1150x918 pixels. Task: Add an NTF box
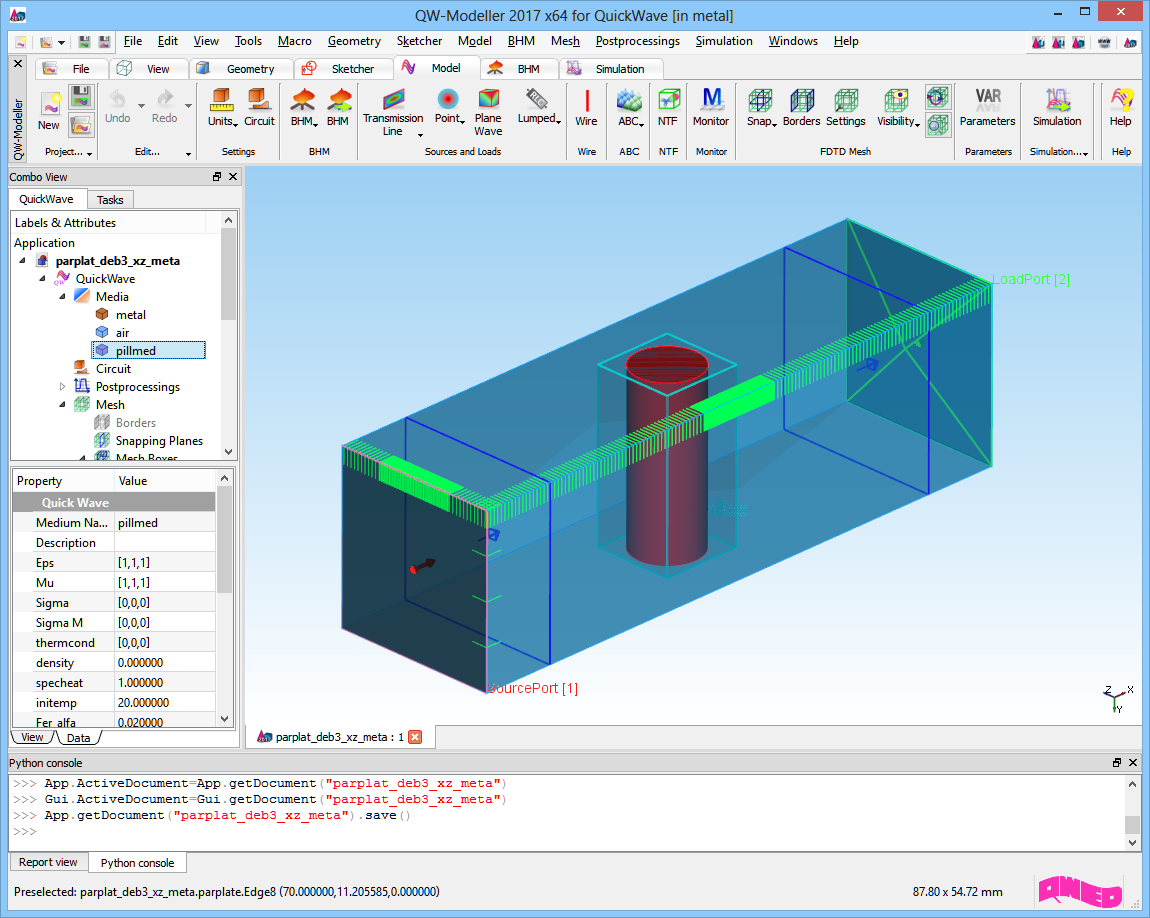[x=667, y=107]
